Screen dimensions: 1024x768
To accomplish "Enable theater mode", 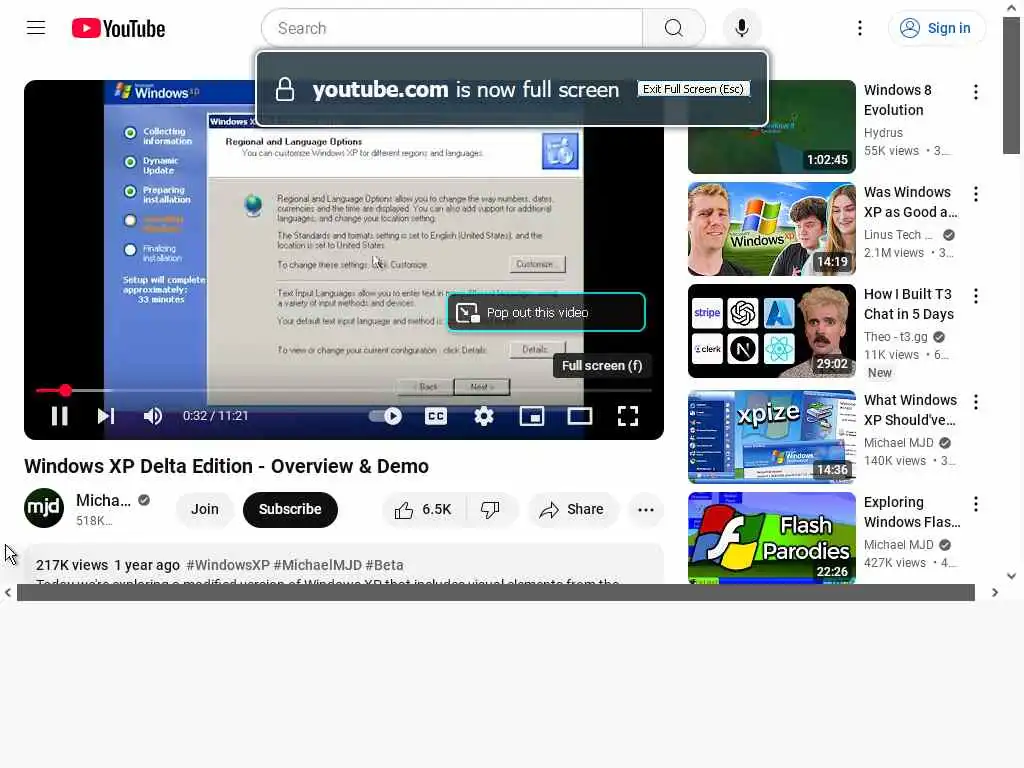I will [x=579, y=416].
